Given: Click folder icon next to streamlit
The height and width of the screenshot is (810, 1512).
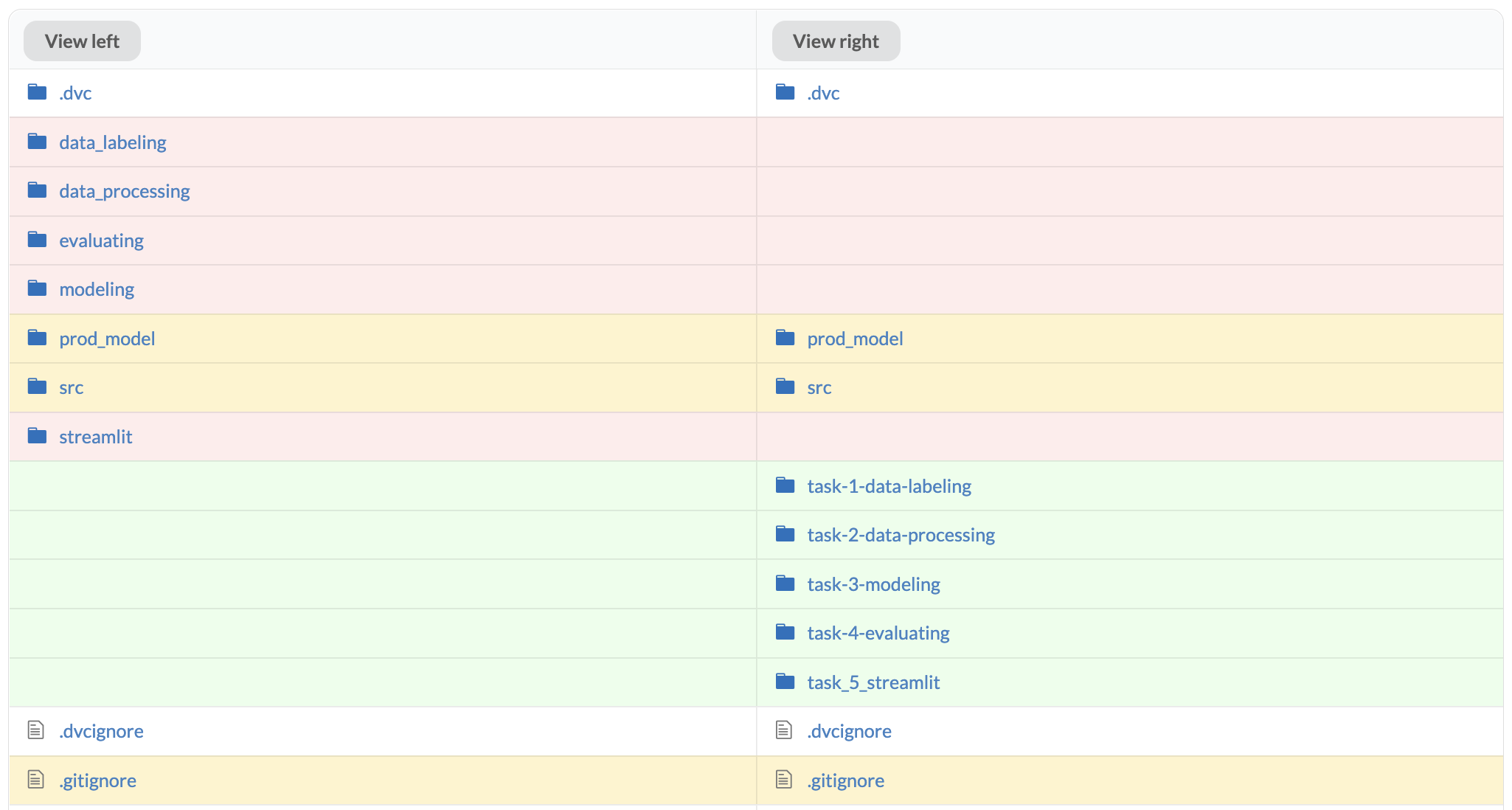Looking at the screenshot, I should pyautogui.click(x=37, y=436).
